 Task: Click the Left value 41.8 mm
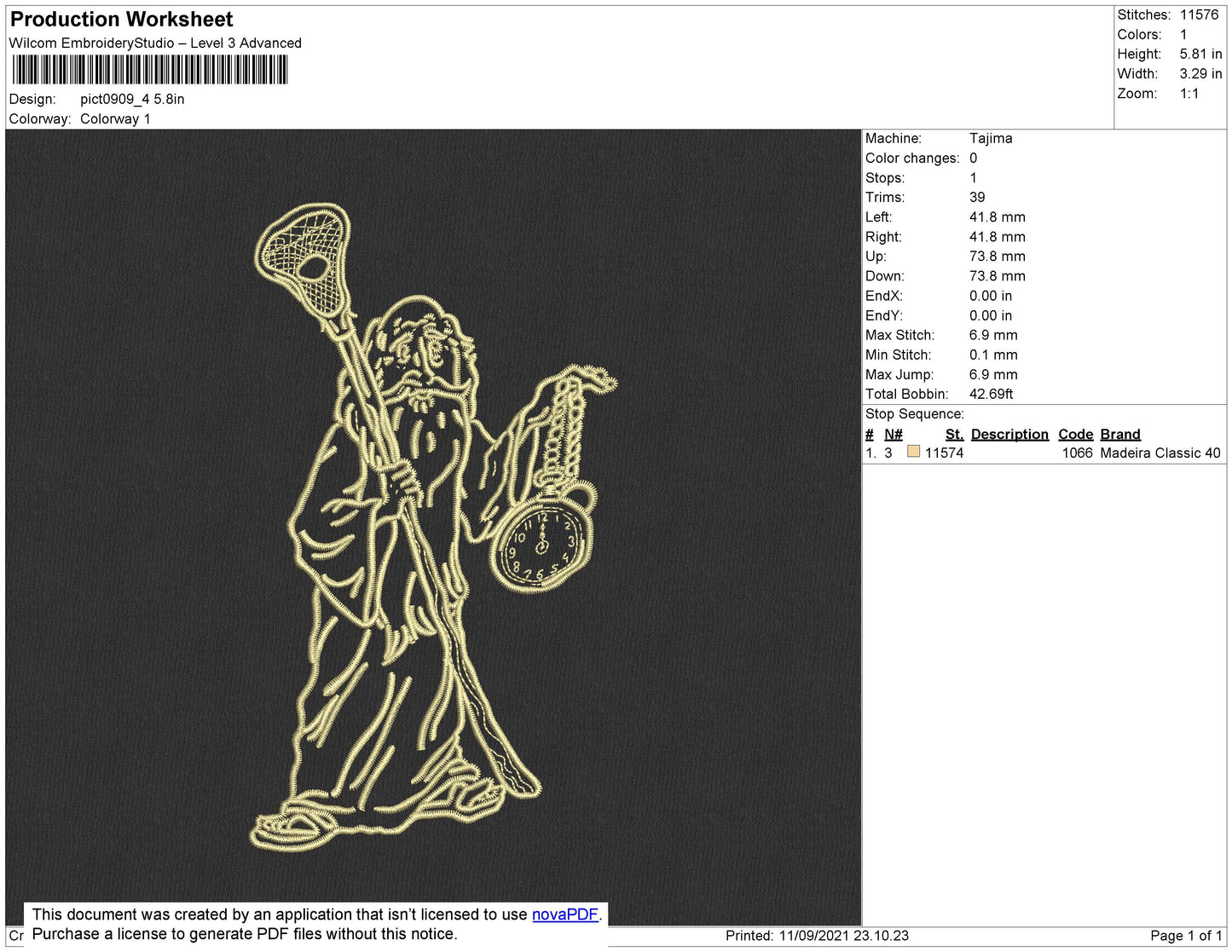998,216
